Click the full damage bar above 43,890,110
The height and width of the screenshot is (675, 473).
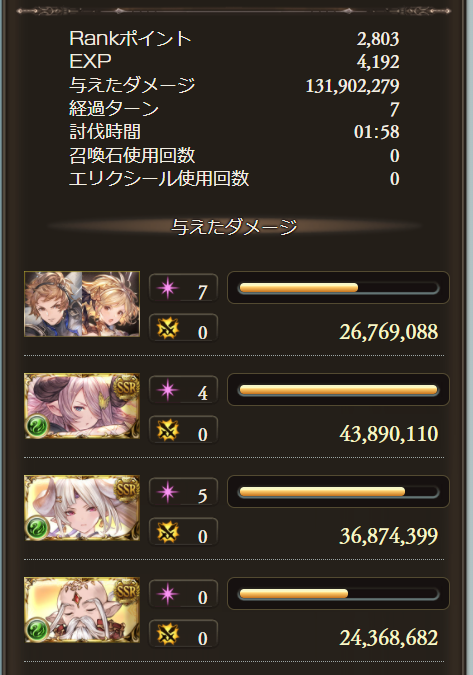coord(338,390)
